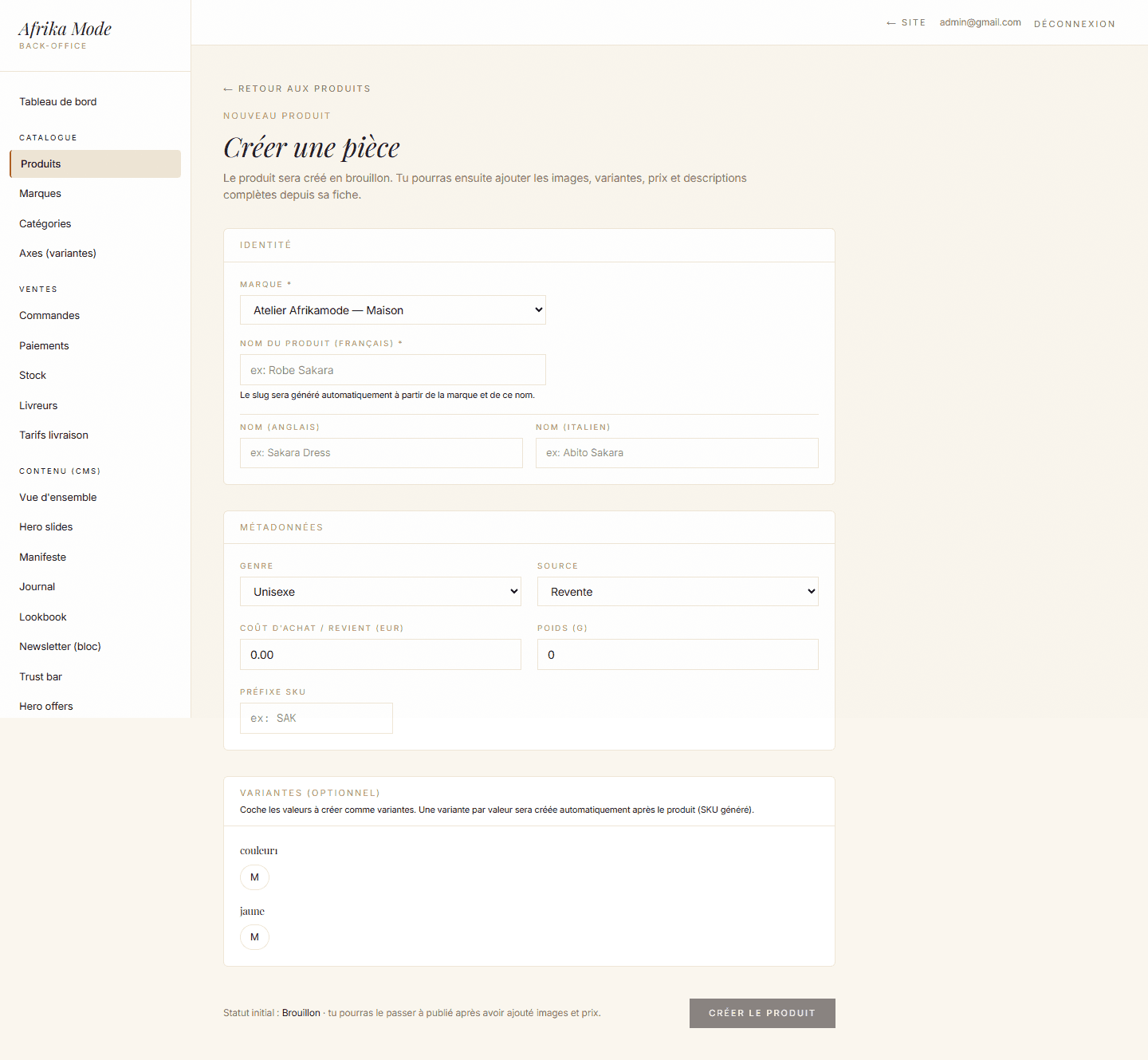
Task: Open Journal in the sidebar
Action: coord(95,587)
